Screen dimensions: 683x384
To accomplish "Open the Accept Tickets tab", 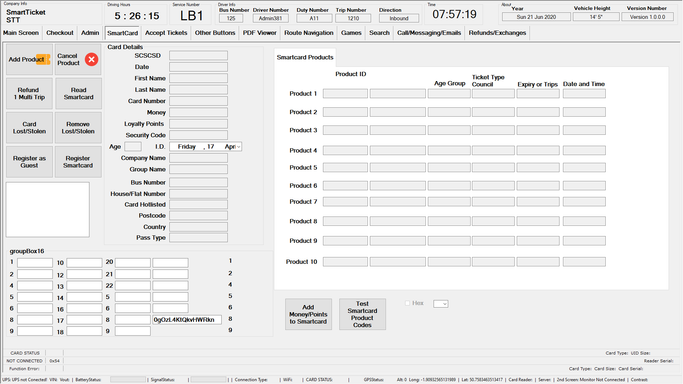I will point(166,33).
